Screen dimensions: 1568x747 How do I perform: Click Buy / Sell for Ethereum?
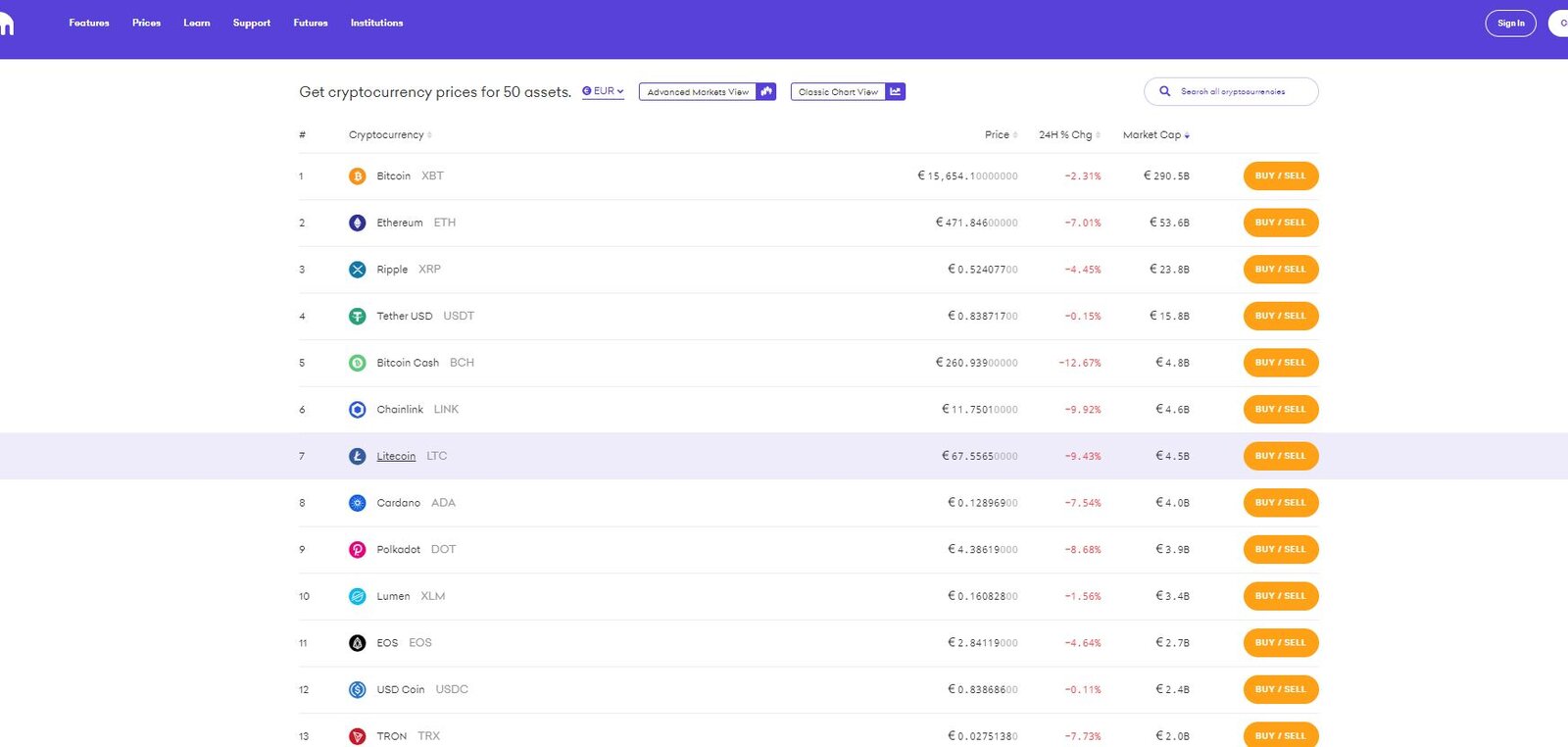coord(1281,223)
